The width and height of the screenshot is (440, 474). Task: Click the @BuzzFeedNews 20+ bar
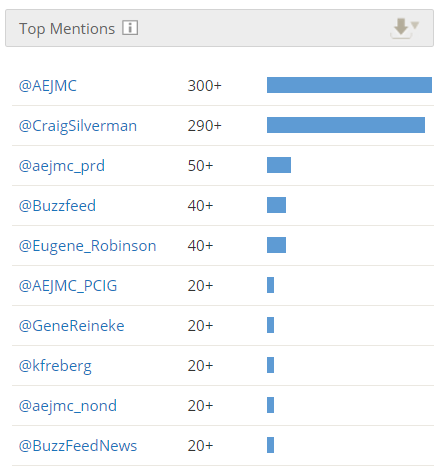(270, 445)
